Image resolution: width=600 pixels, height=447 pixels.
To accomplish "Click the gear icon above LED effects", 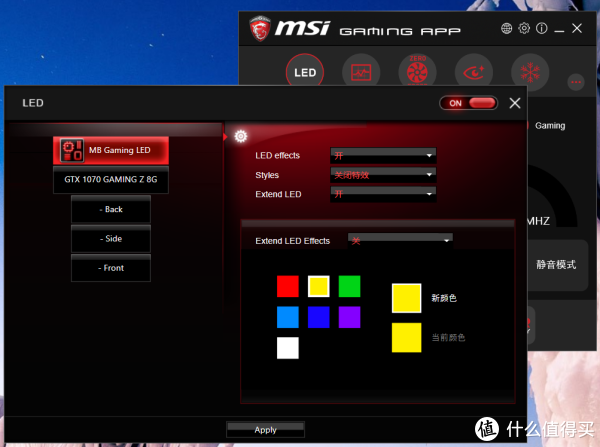I will point(241,136).
